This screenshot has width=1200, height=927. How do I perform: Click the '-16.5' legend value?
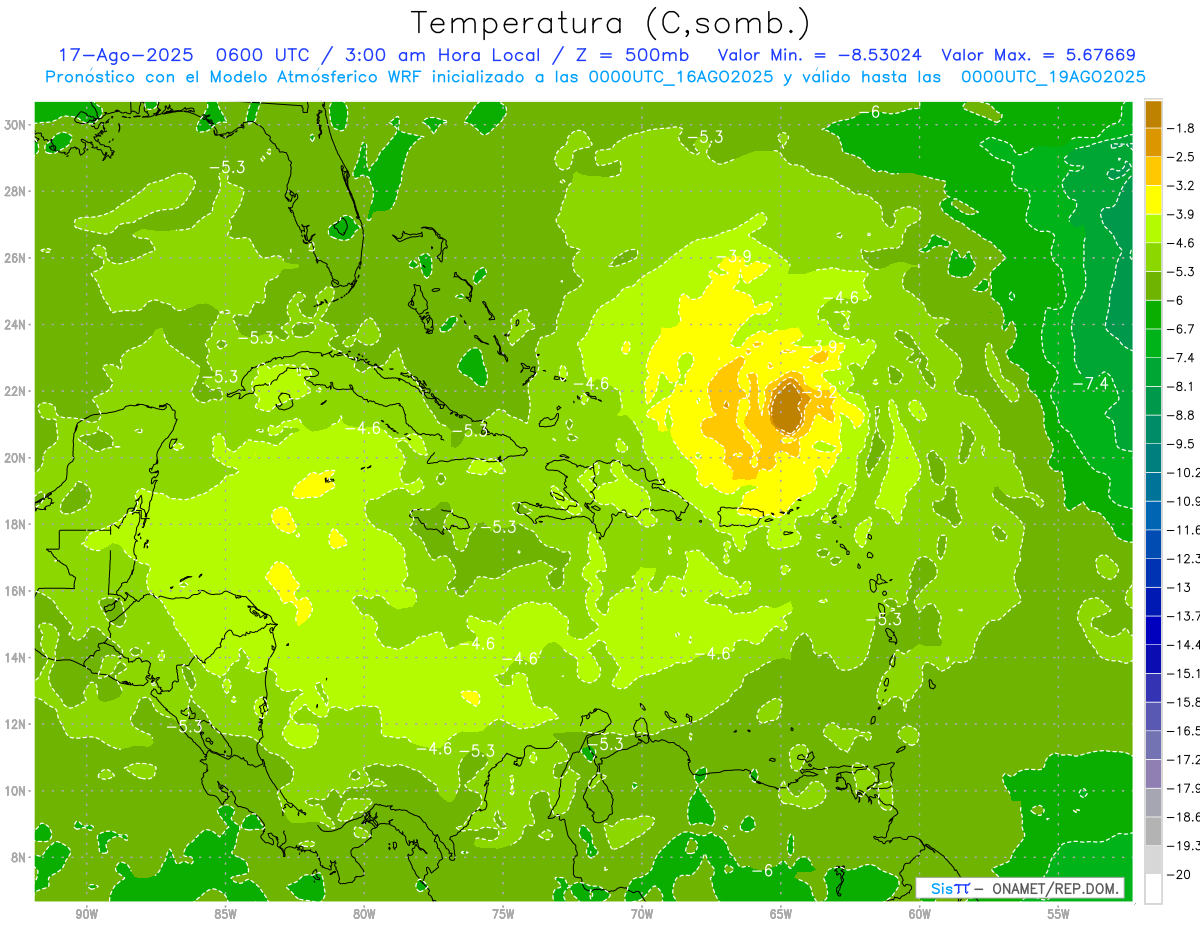(x=1184, y=730)
